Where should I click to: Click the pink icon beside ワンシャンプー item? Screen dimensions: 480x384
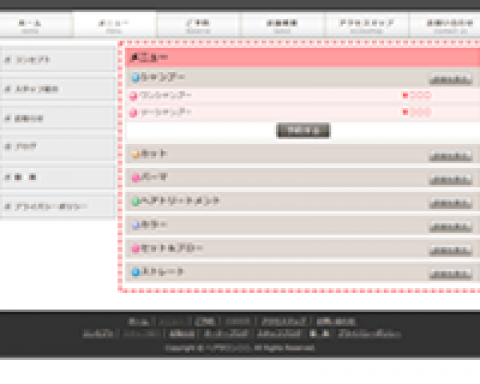coord(133,96)
